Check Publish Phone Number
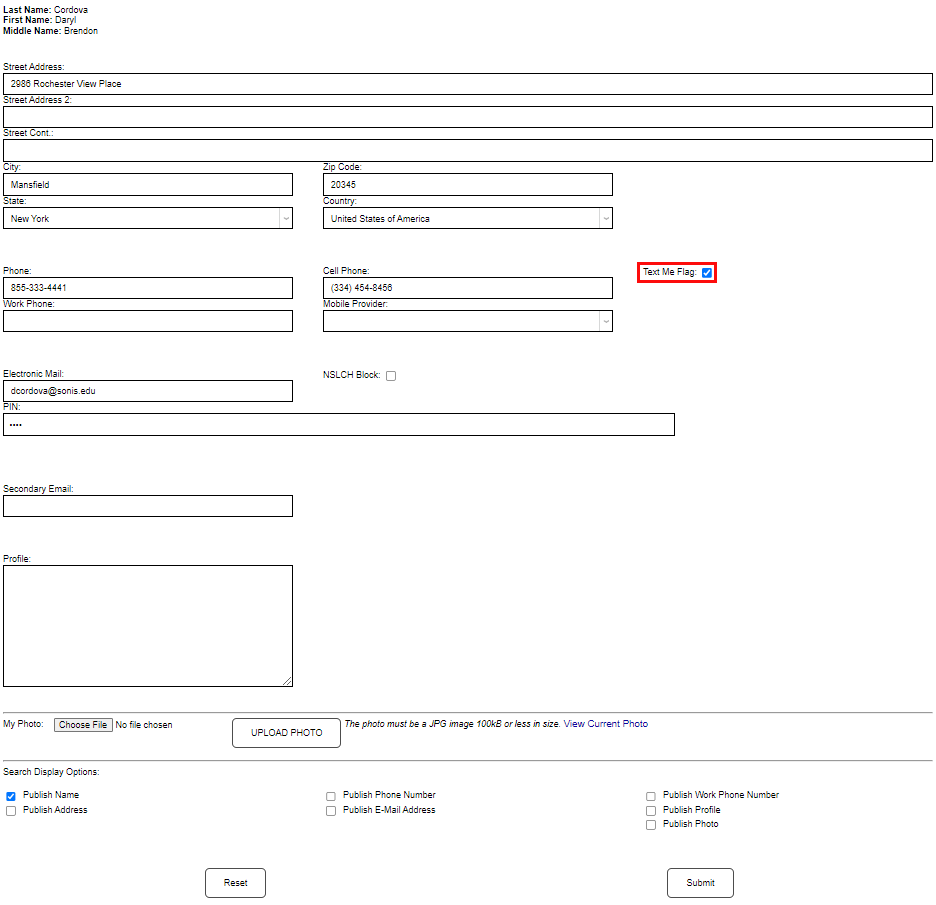The height and width of the screenshot is (905, 936). 330,796
